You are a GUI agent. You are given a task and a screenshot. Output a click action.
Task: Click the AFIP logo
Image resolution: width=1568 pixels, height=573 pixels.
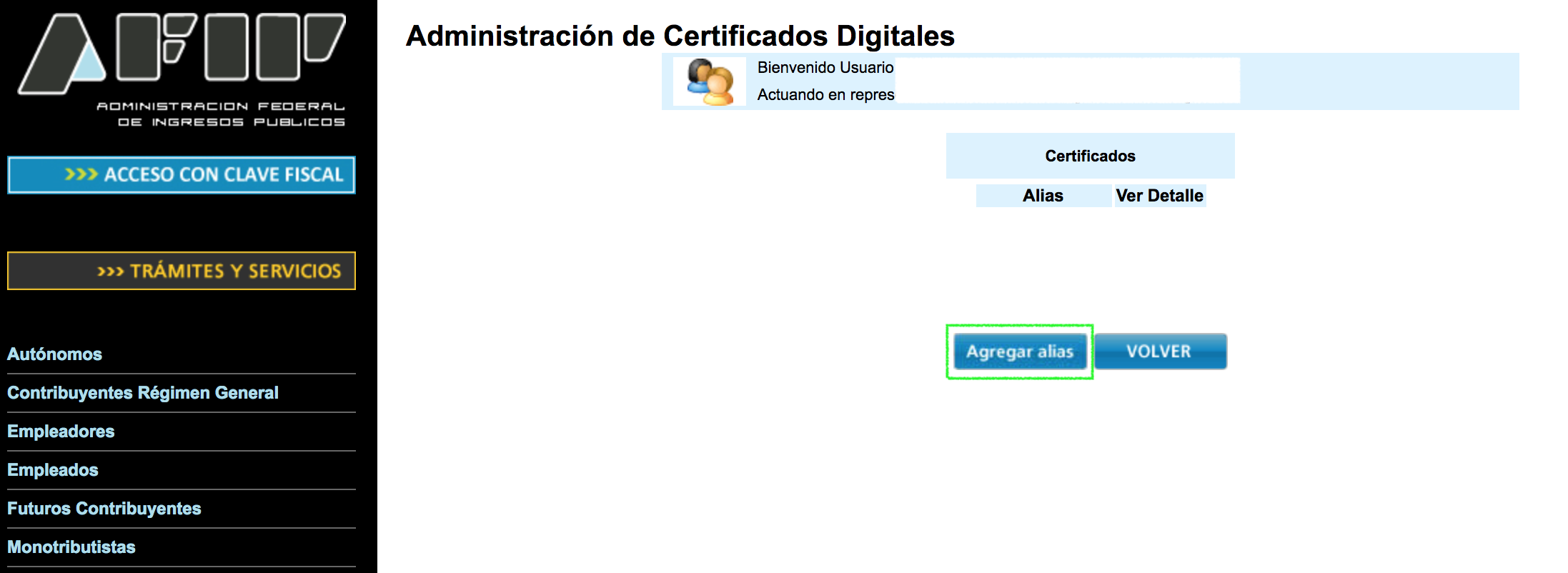(x=182, y=54)
